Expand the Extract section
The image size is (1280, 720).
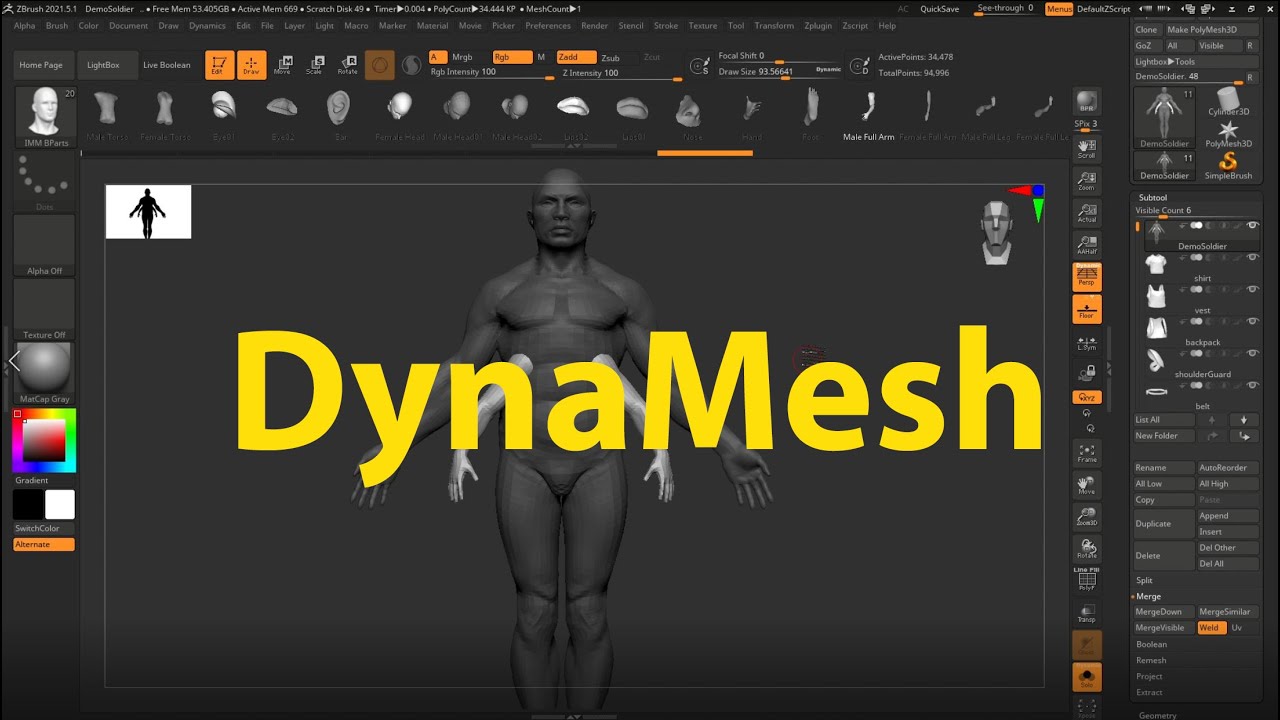[1149, 692]
